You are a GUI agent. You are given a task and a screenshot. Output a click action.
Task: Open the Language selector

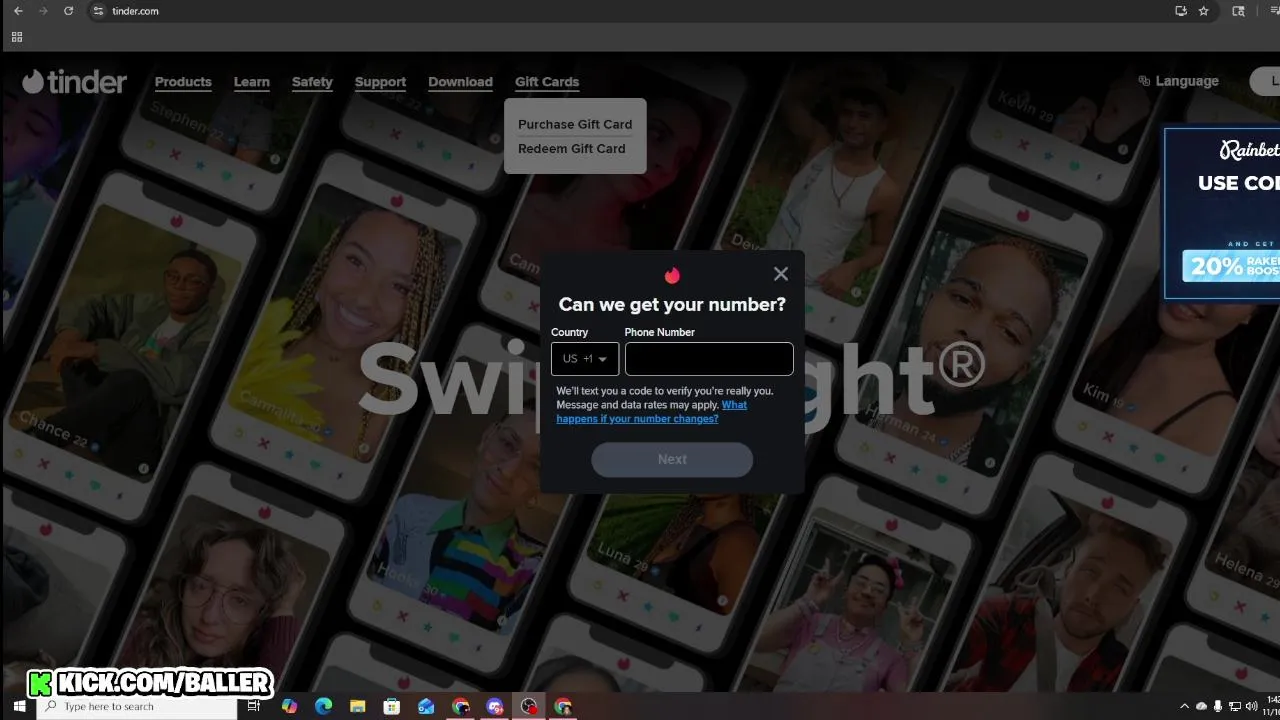click(x=1179, y=81)
